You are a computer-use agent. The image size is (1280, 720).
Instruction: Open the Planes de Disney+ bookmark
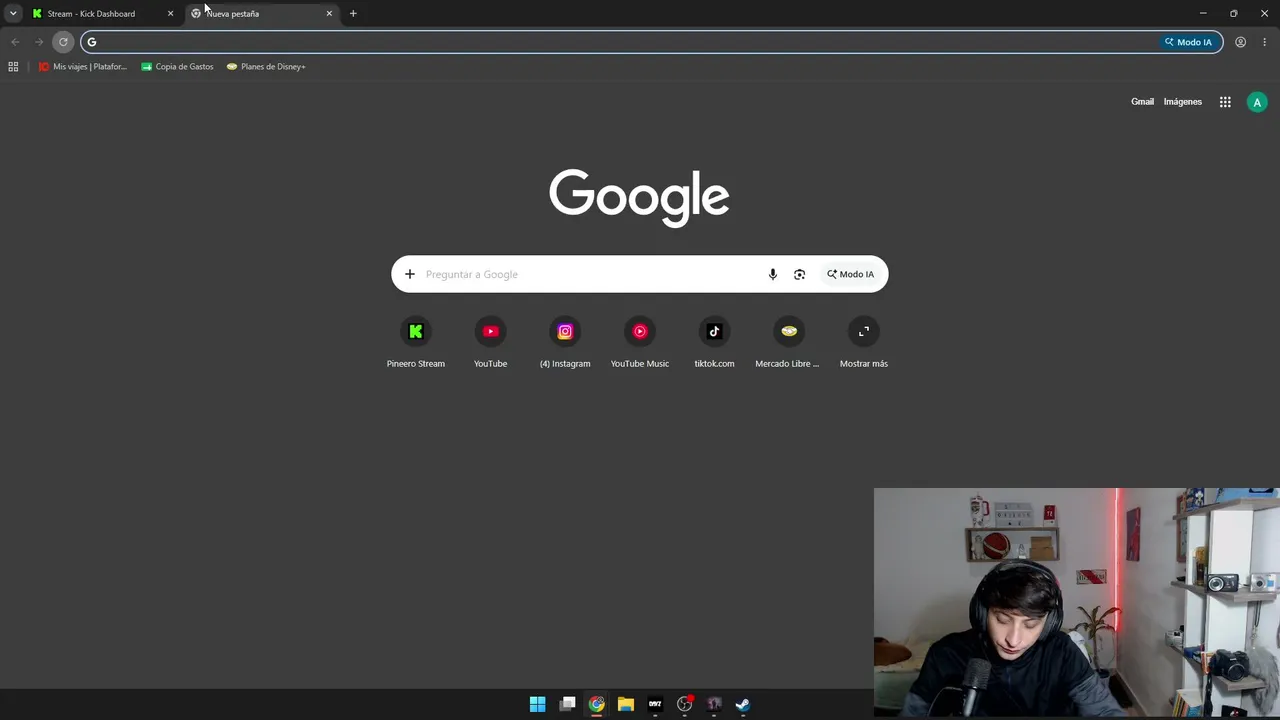[x=266, y=67]
